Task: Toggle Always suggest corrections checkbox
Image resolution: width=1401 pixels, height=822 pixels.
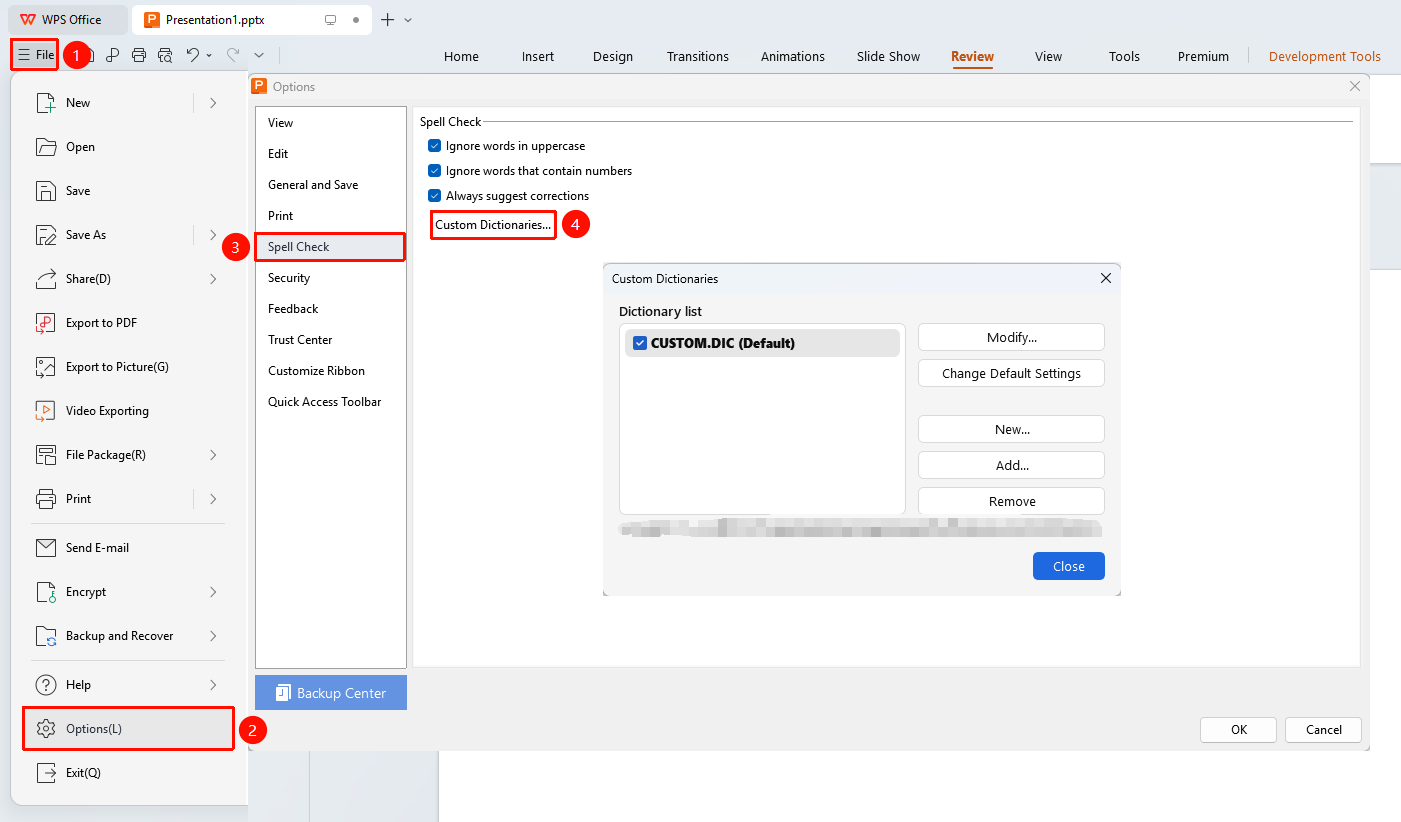Action: 434,196
